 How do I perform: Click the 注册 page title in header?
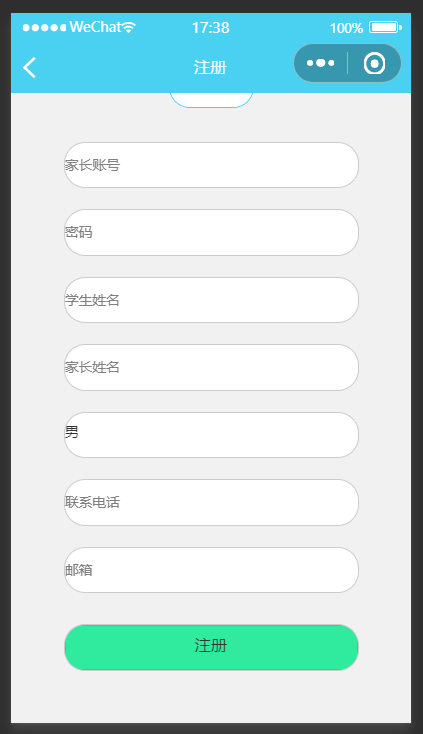point(211,67)
